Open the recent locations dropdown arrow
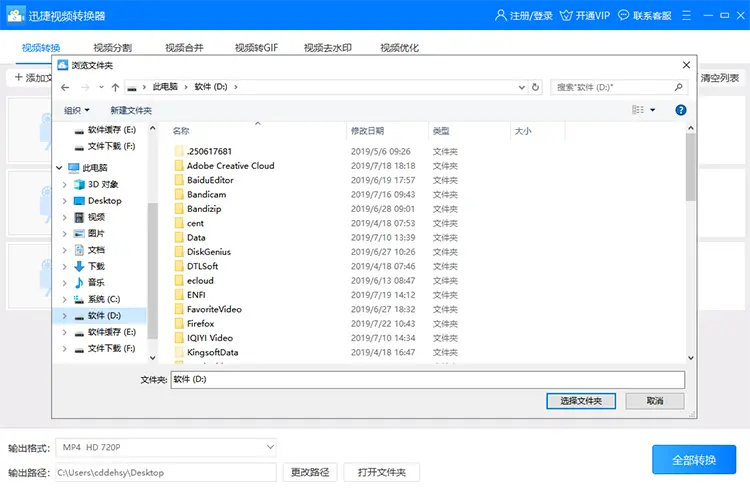This screenshot has width=750, height=492. tap(101, 87)
